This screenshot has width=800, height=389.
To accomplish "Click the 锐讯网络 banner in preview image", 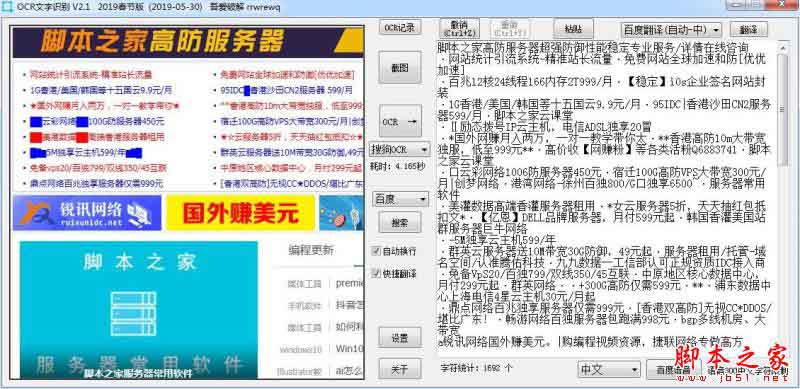I will (x=87, y=213).
